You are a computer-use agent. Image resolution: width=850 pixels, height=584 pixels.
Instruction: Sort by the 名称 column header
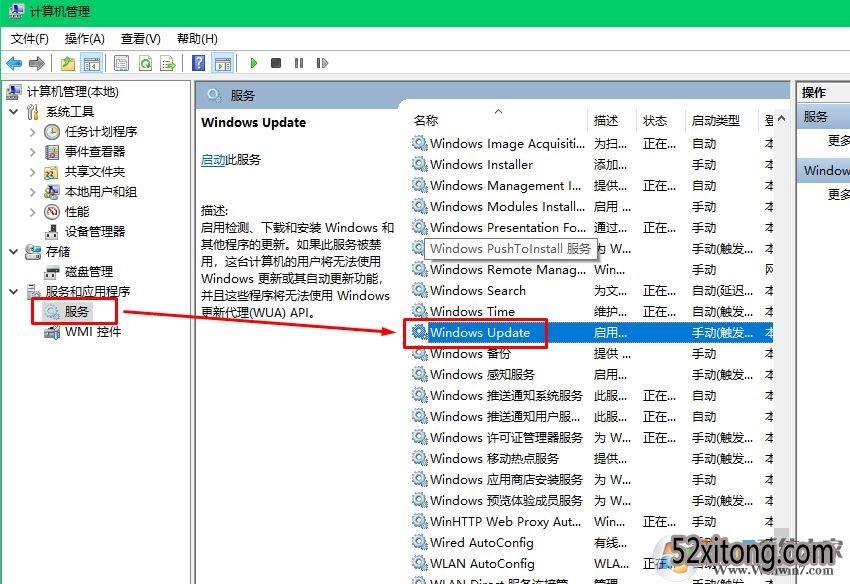(x=426, y=120)
